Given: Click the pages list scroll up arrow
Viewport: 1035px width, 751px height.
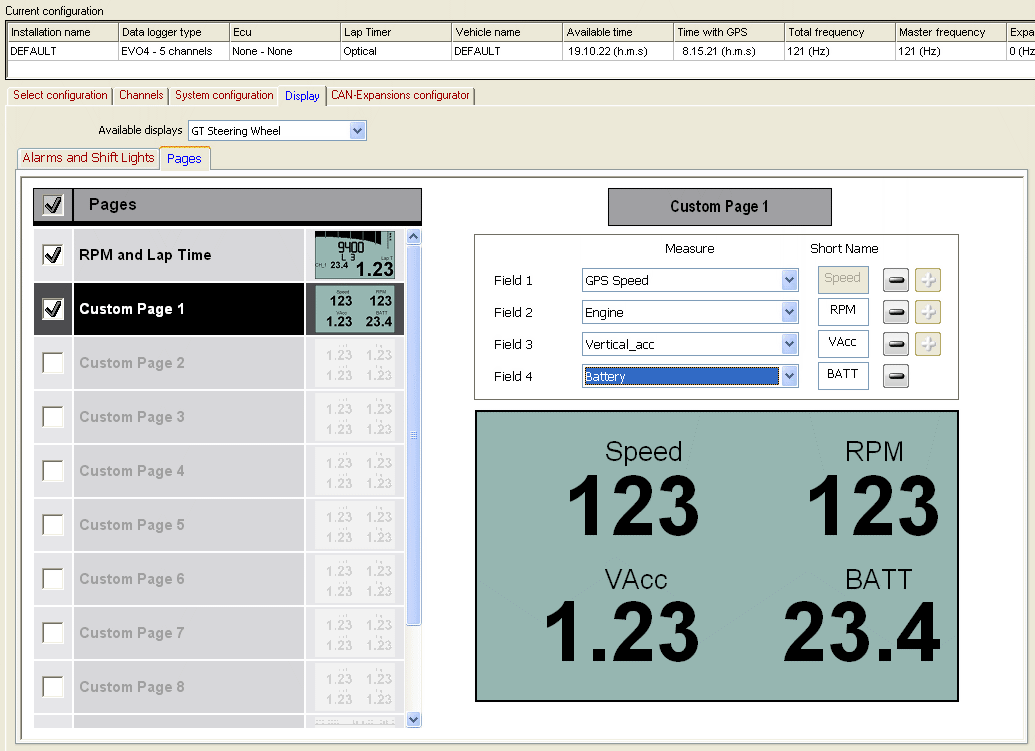Looking at the screenshot, I should pyautogui.click(x=414, y=237).
